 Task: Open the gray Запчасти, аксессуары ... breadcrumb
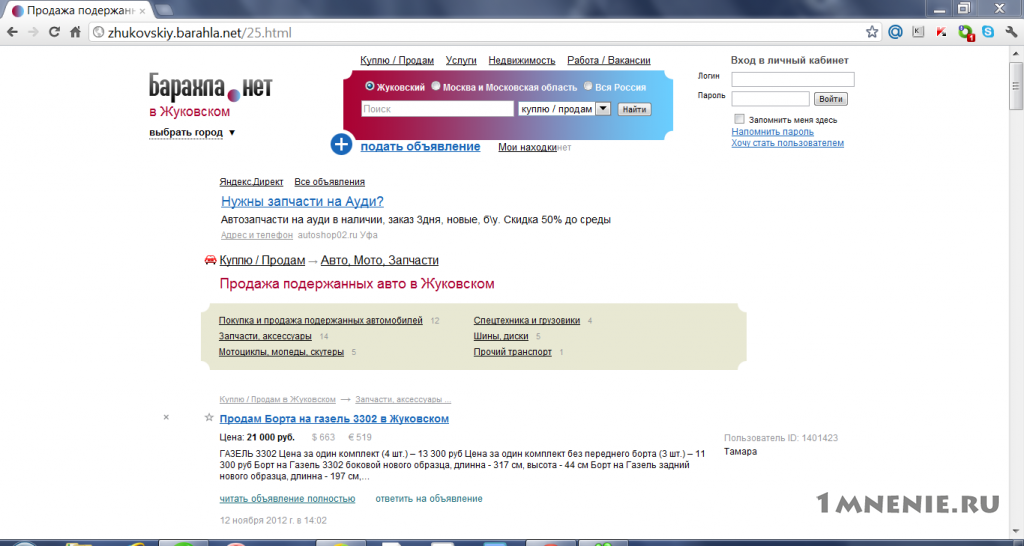point(403,399)
